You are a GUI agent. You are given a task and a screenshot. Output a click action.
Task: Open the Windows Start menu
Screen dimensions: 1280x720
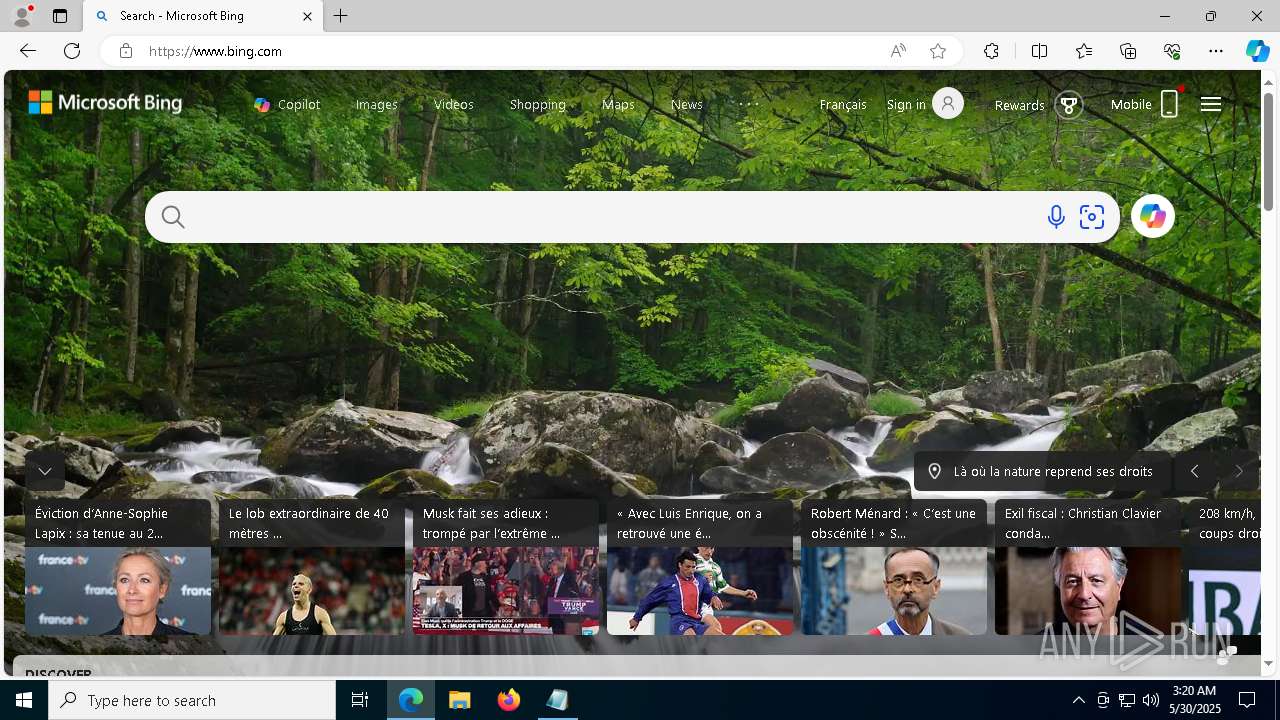tap(24, 700)
